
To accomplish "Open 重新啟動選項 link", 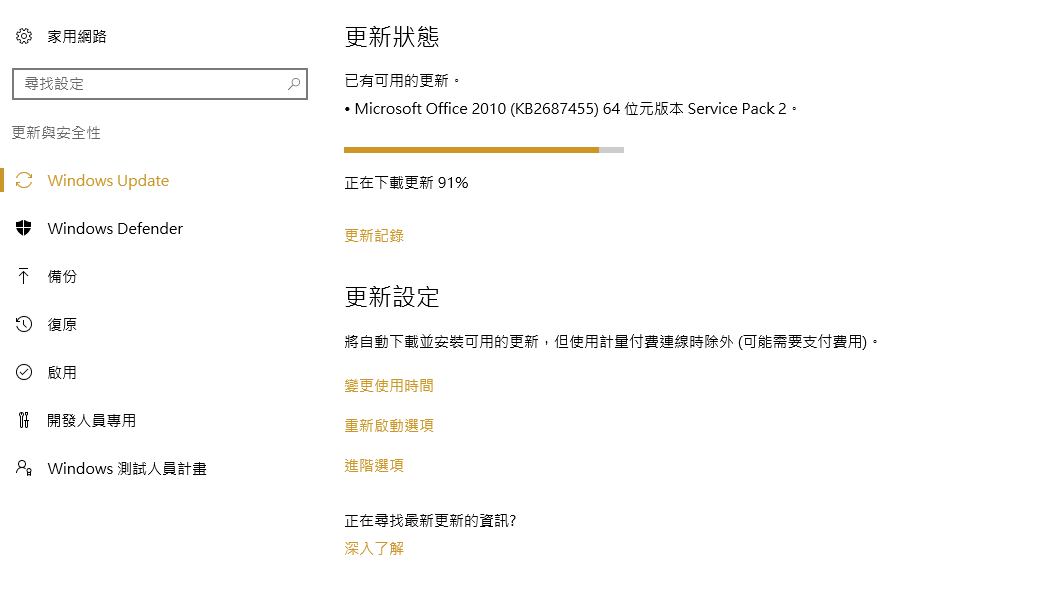I will (389, 426).
